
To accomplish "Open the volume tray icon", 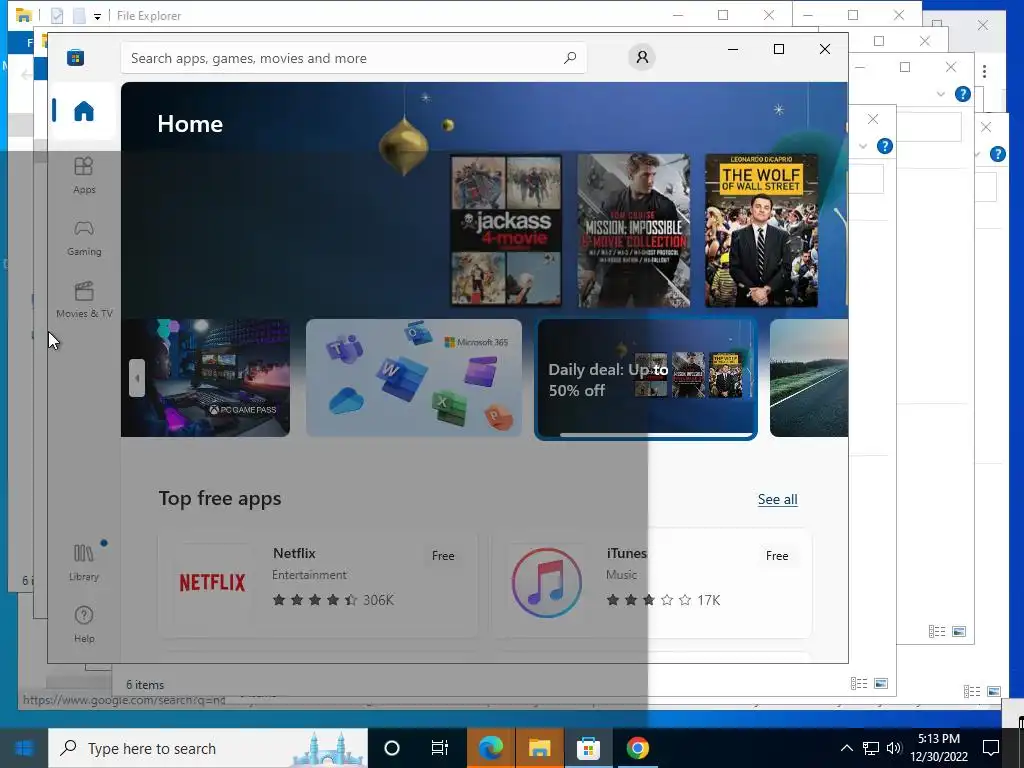I will [x=894, y=748].
